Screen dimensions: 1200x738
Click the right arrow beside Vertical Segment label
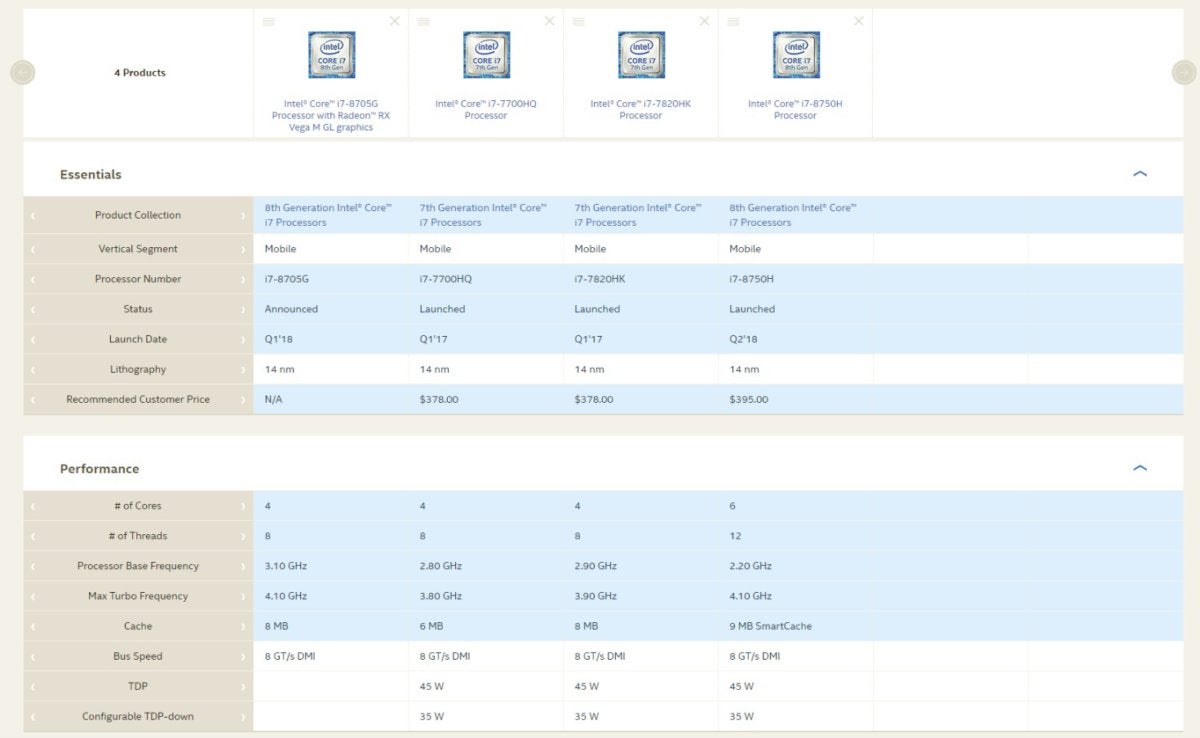[x=243, y=249]
